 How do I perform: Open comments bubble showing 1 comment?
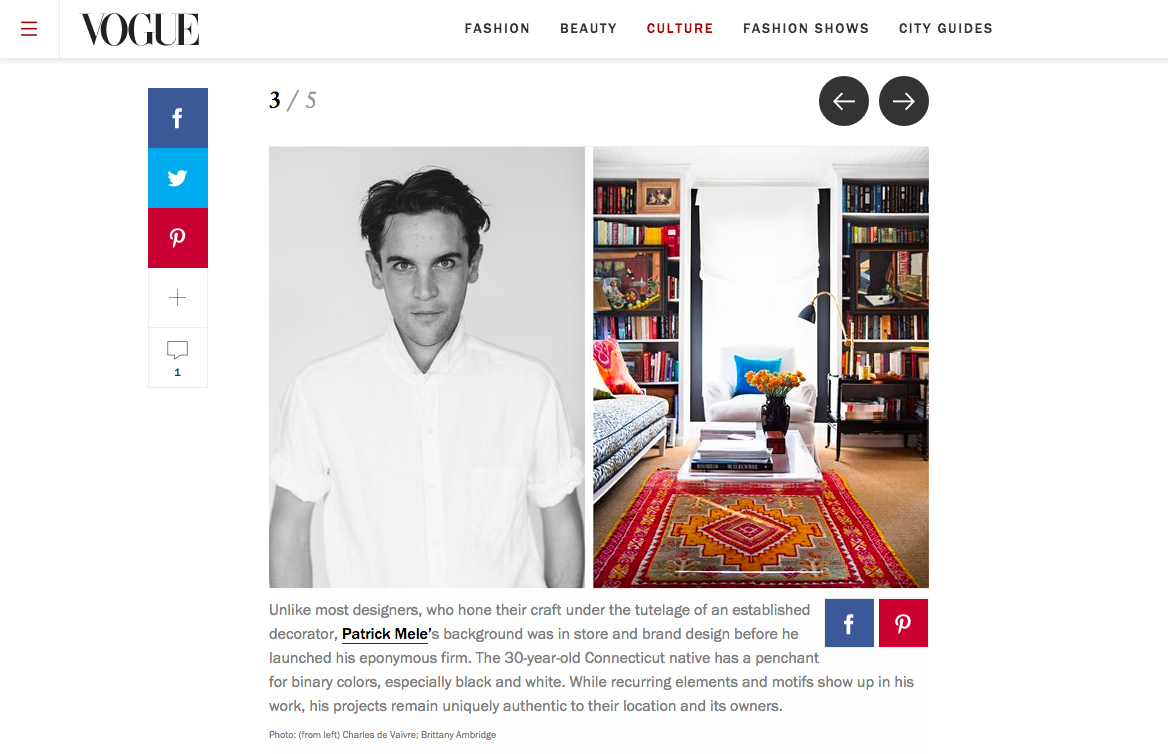point(178,358)
